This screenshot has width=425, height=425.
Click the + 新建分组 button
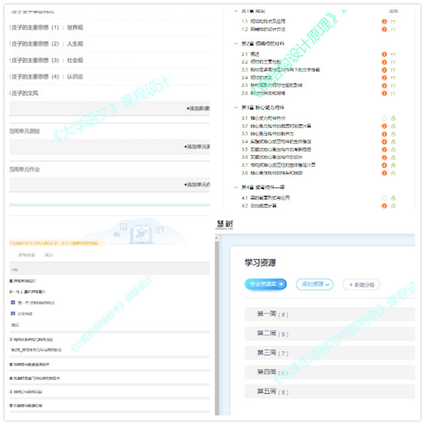click(x=361, y=285)
